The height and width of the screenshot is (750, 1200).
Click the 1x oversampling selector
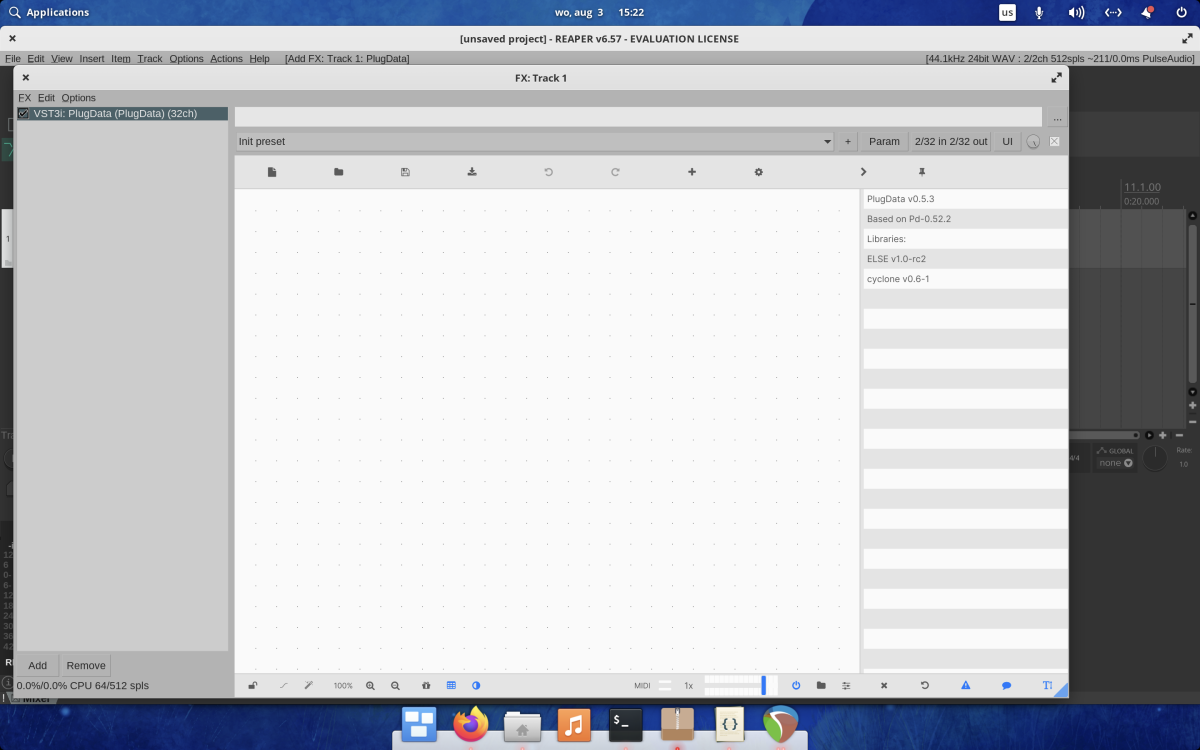coord(688,686)
